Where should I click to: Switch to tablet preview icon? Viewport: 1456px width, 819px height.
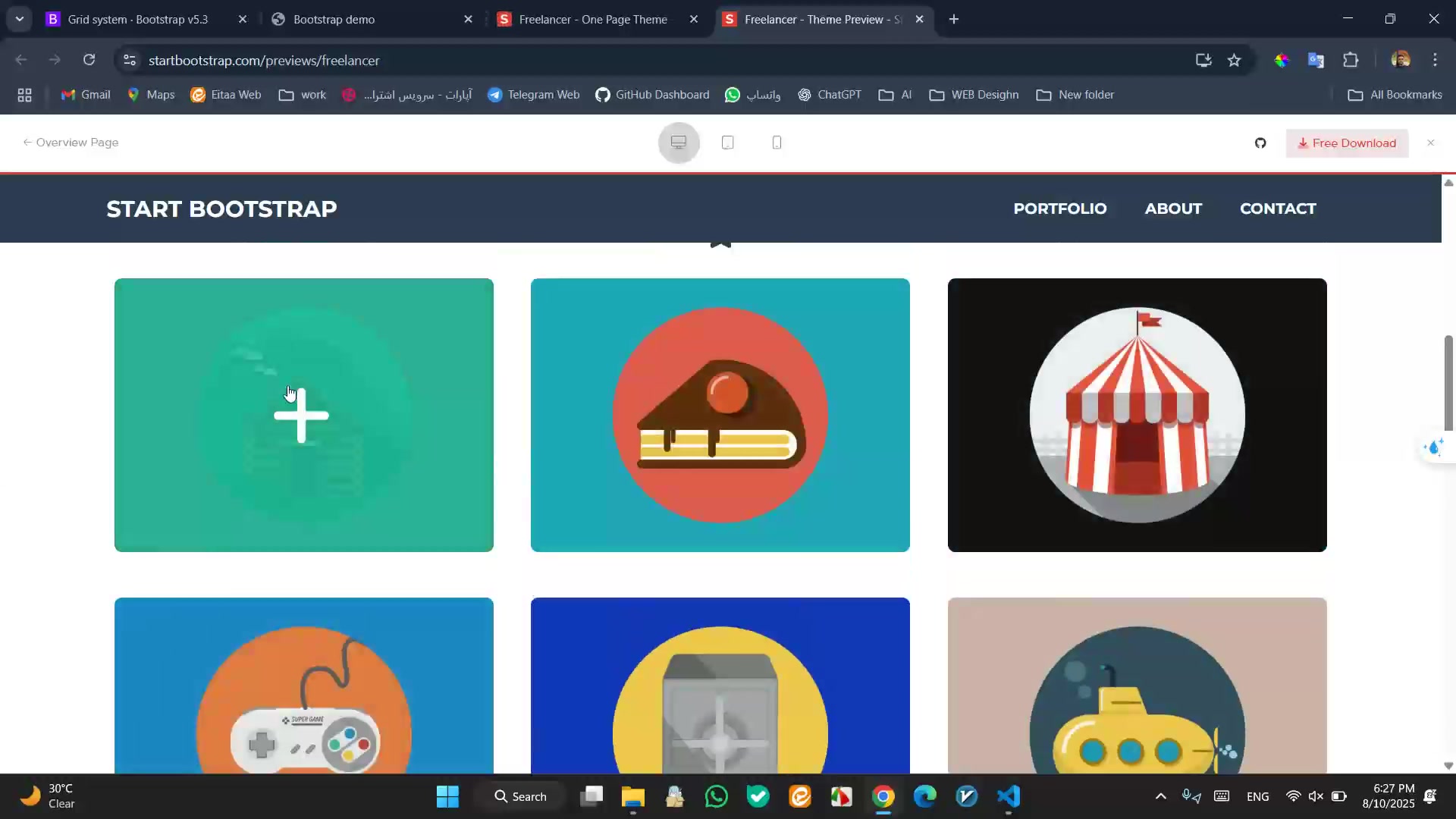(727, 143)
